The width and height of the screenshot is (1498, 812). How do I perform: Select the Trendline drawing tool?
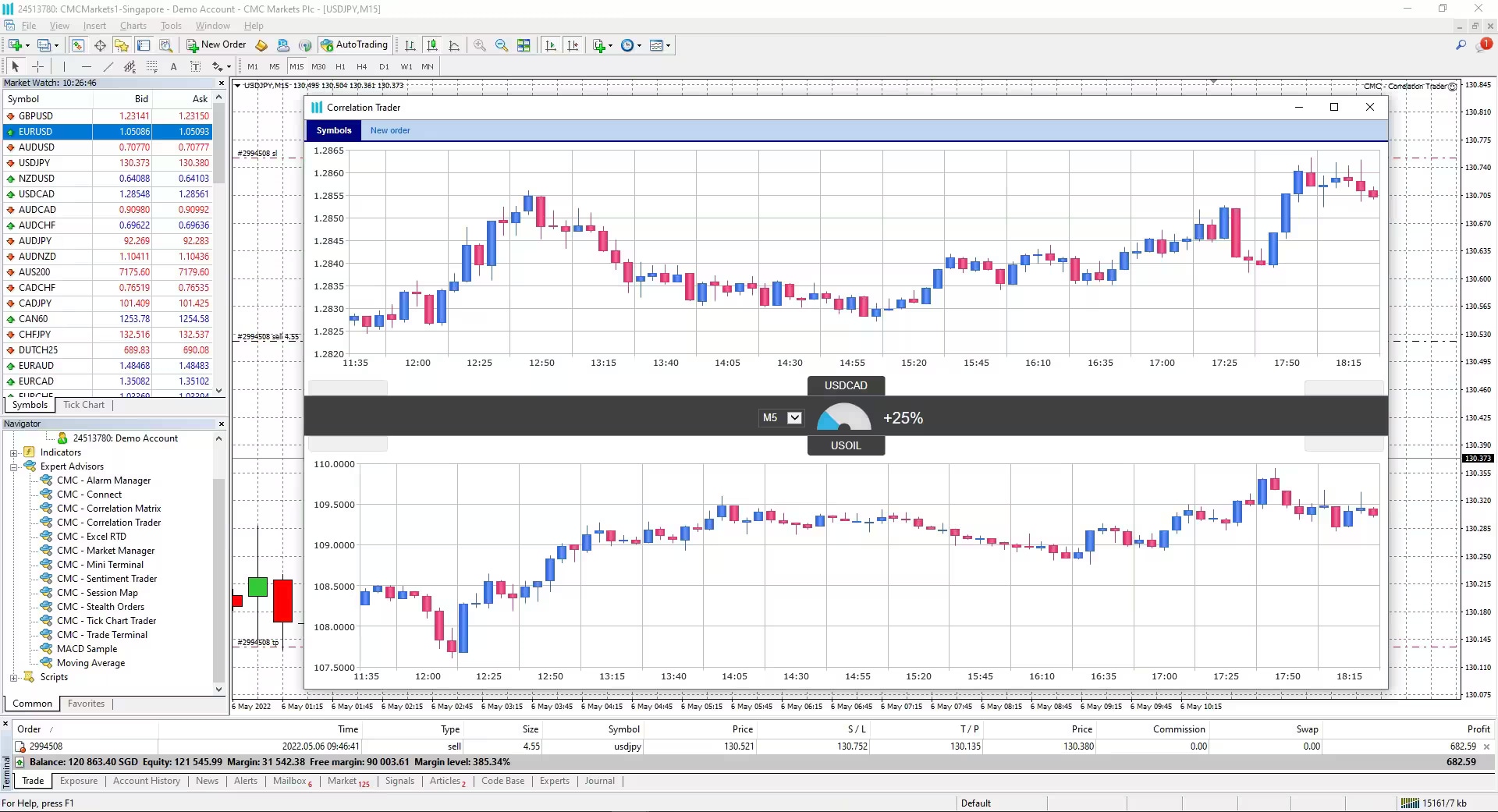coord(108,66)
